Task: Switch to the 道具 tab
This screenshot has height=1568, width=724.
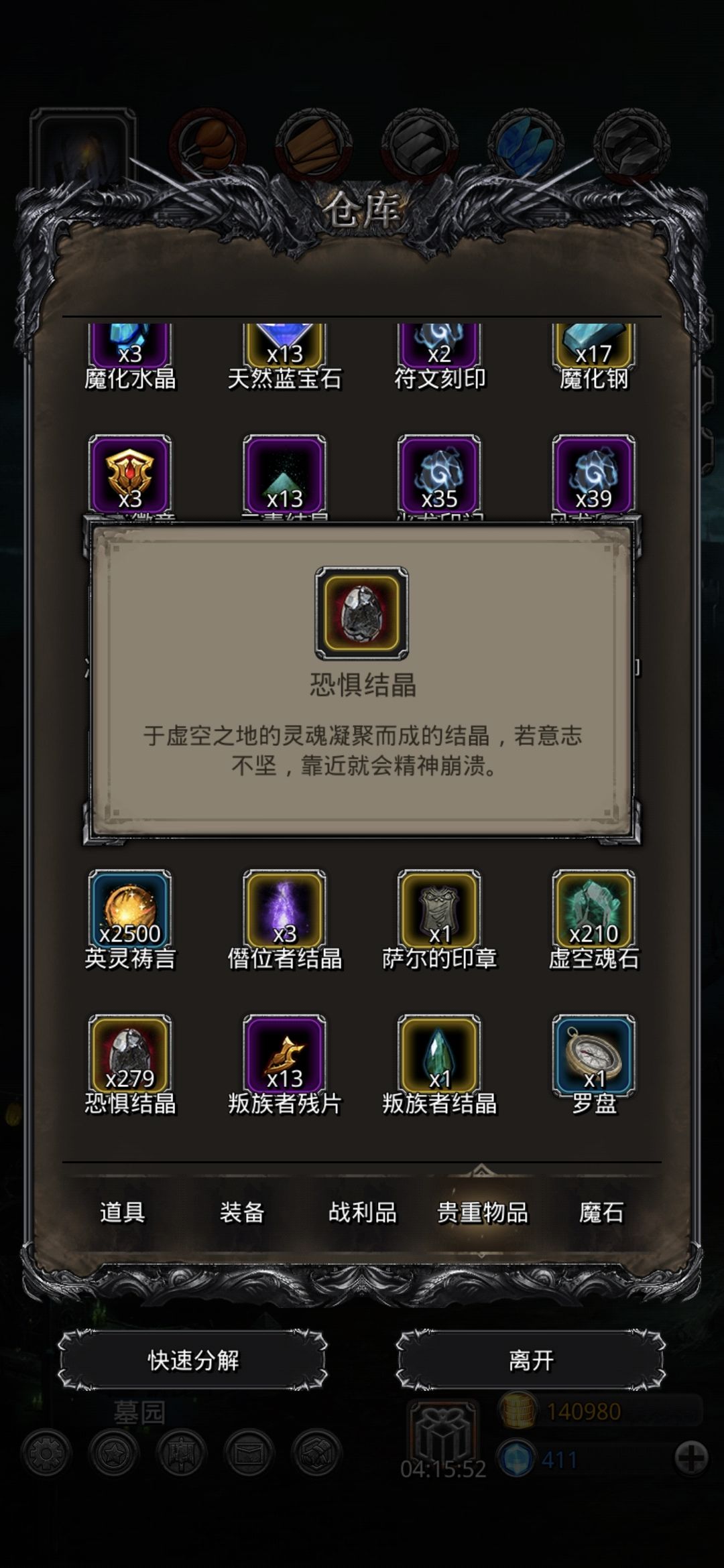Action: pos(122,1212)
